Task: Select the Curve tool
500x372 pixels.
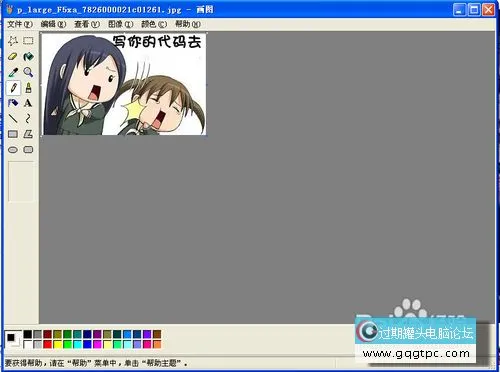Action: 28,119
